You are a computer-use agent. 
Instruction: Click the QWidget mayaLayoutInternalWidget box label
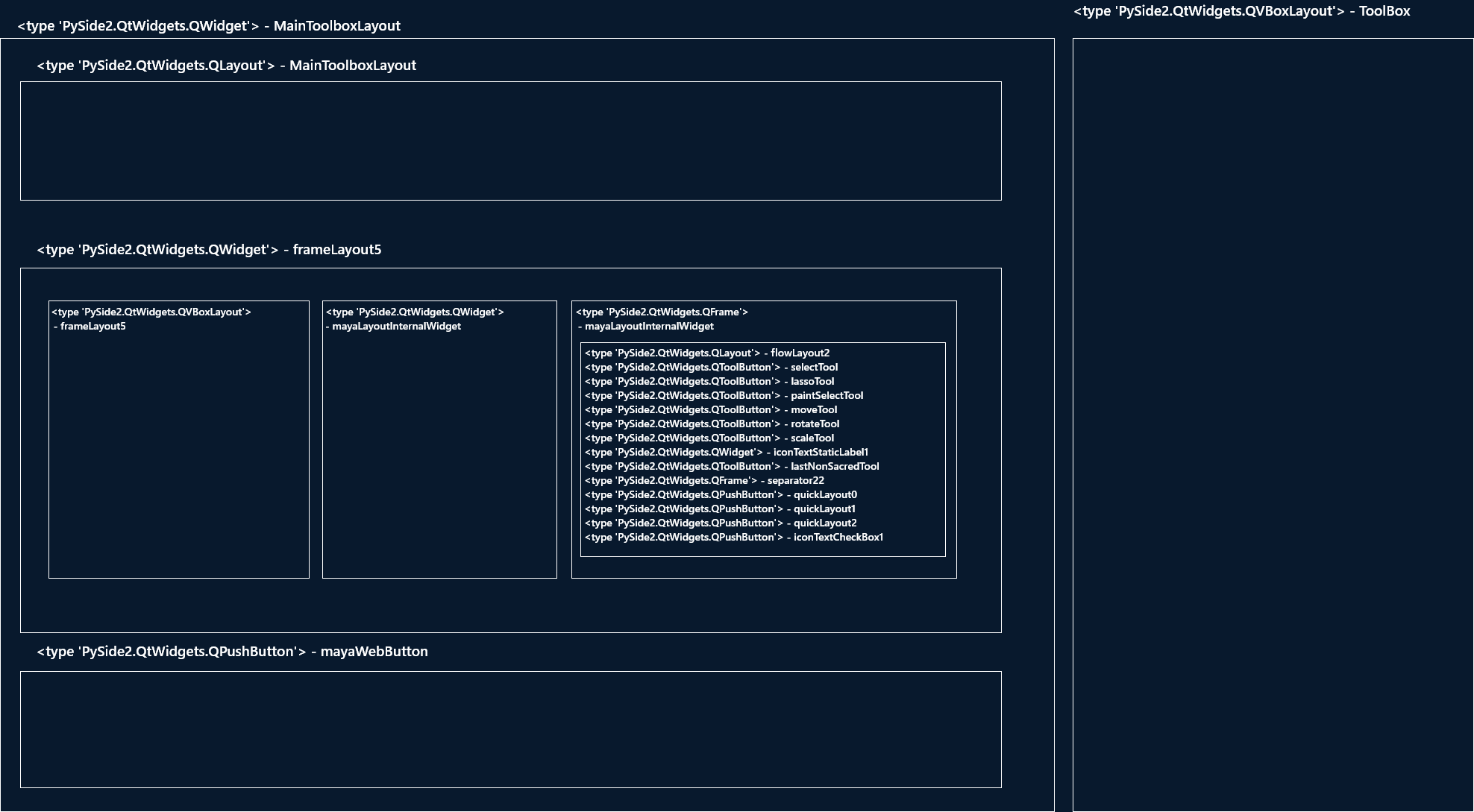(414, 319)
